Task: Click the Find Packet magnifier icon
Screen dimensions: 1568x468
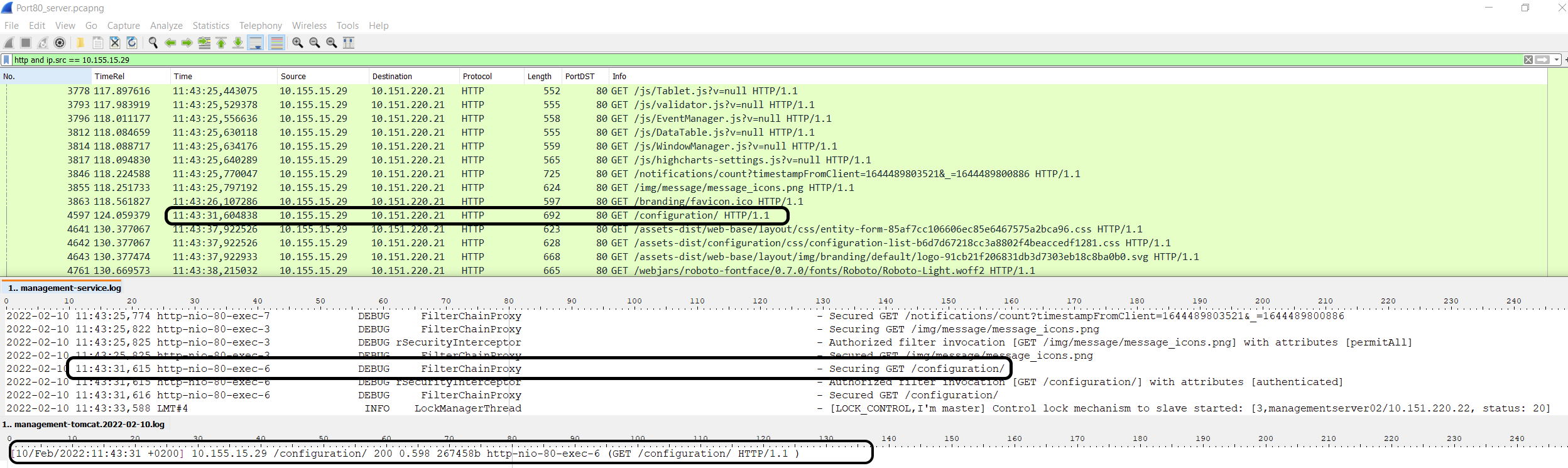Action: pyautogui.click(x=153, y=43)
